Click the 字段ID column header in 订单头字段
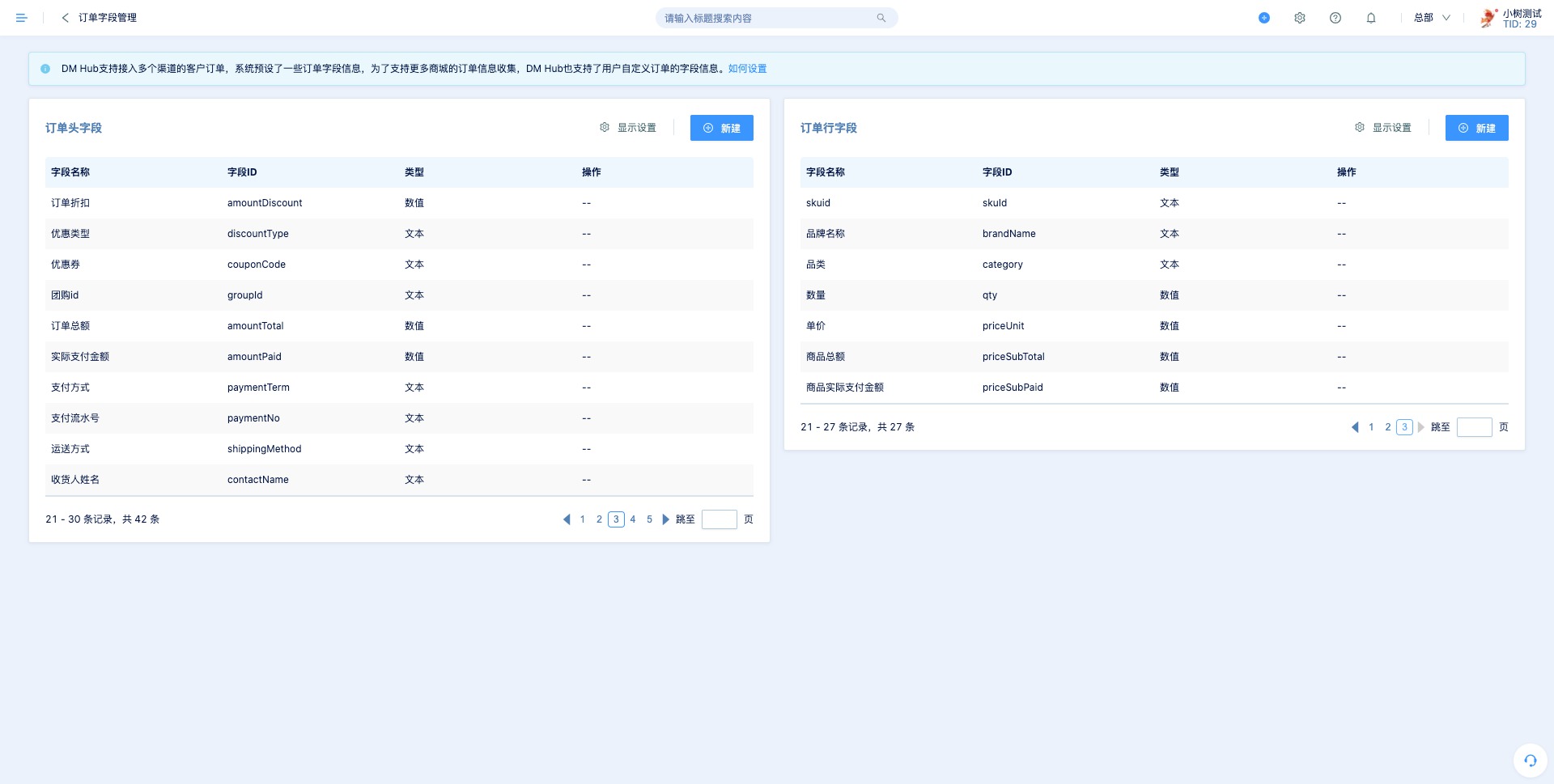The width and height of the screenshot is (1554, 784). click(x=242, y=172)
